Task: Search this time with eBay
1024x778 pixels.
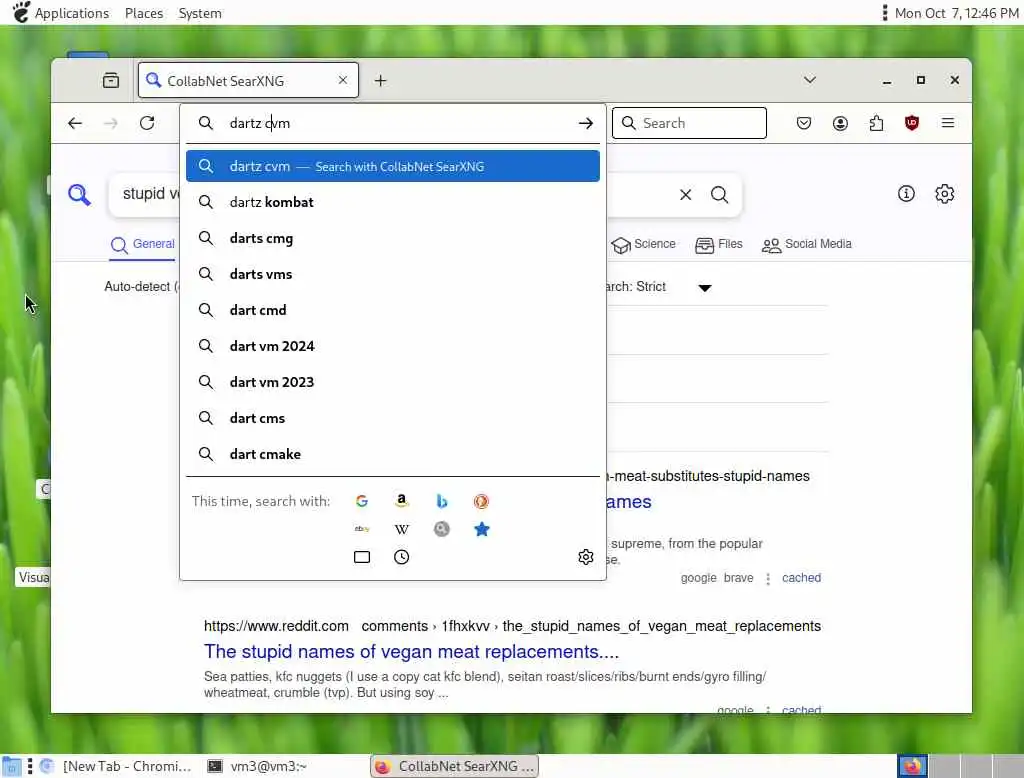Action: click(362, 529)
